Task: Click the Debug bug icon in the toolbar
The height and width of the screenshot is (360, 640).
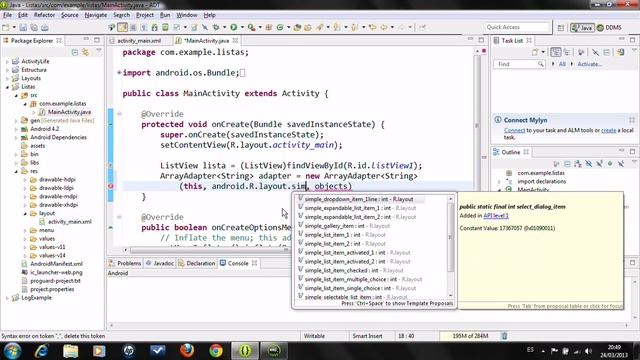Action: point(216,27)
